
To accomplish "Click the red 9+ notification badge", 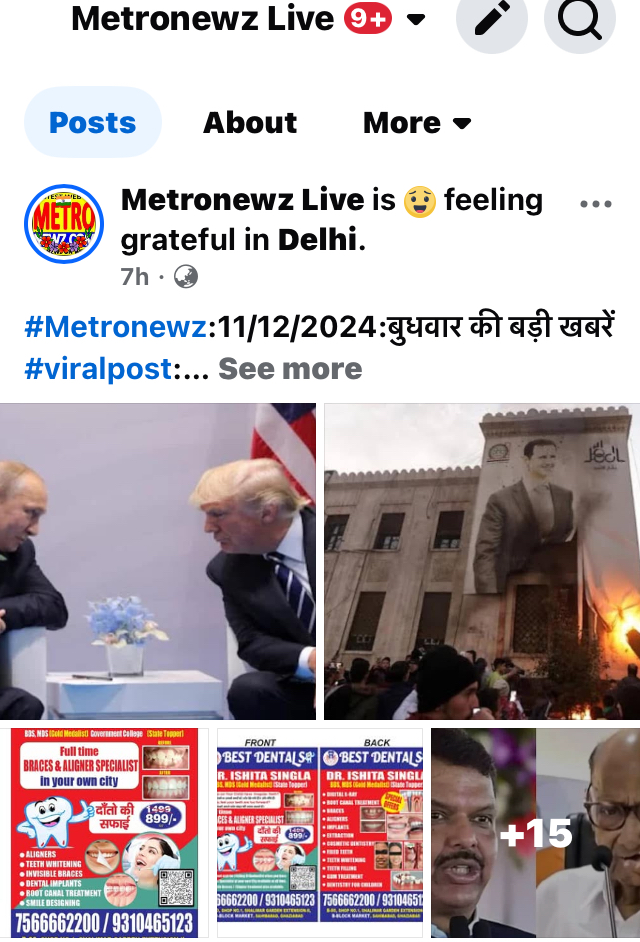I will coord(367,19).
